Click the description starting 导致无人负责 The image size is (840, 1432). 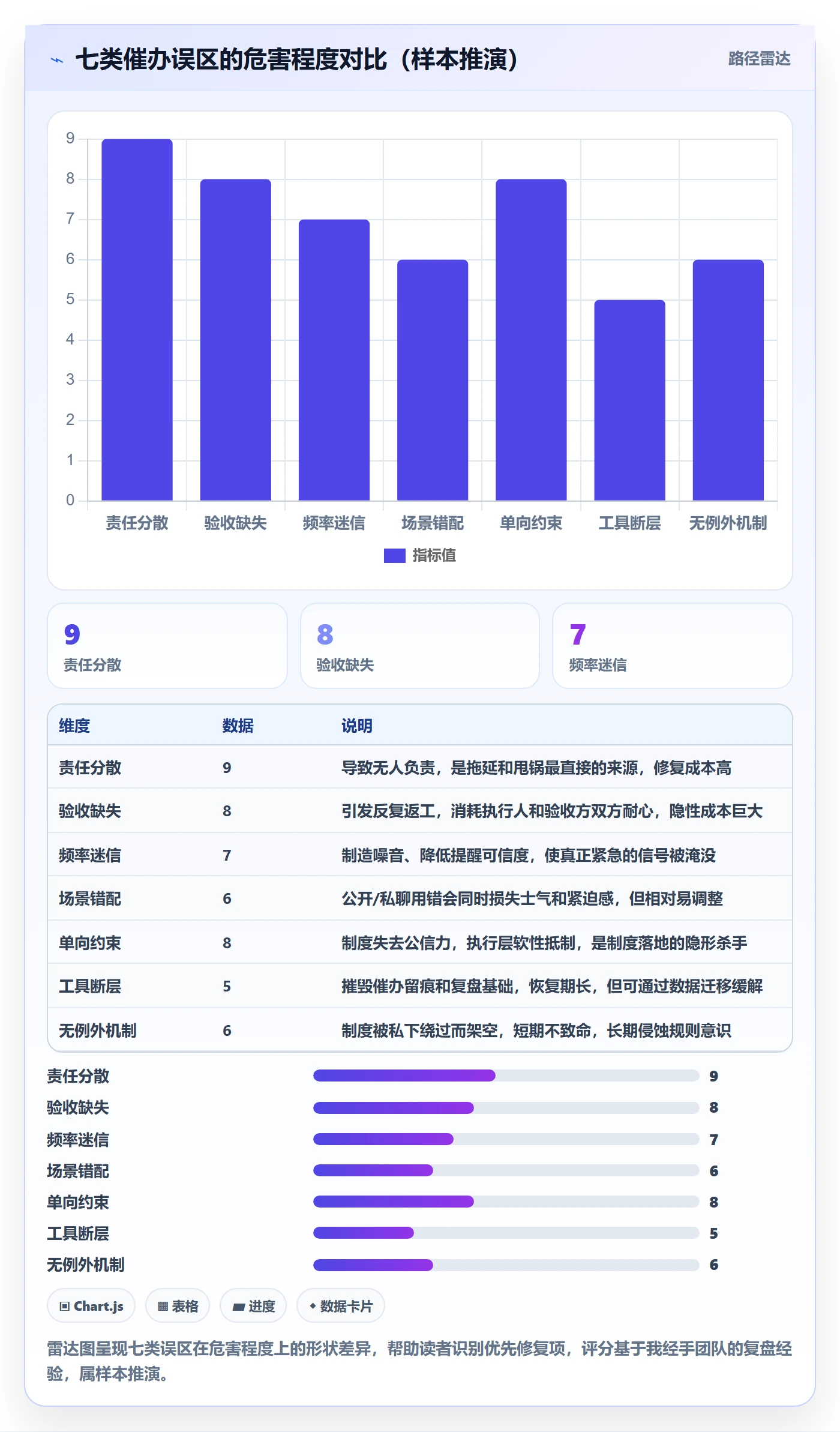click(536, 768)
